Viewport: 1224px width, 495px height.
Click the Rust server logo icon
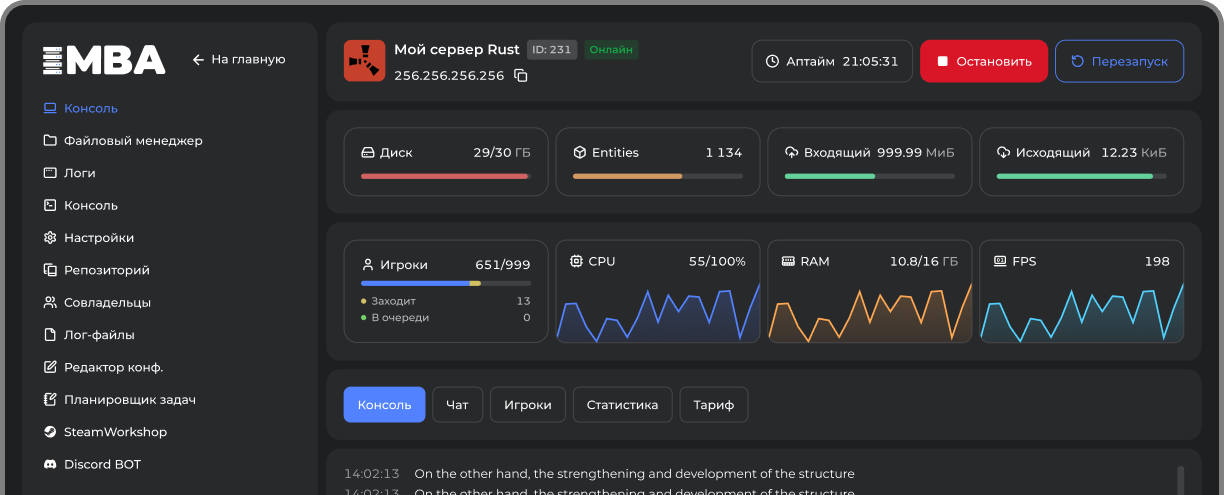tap(364, 61)
